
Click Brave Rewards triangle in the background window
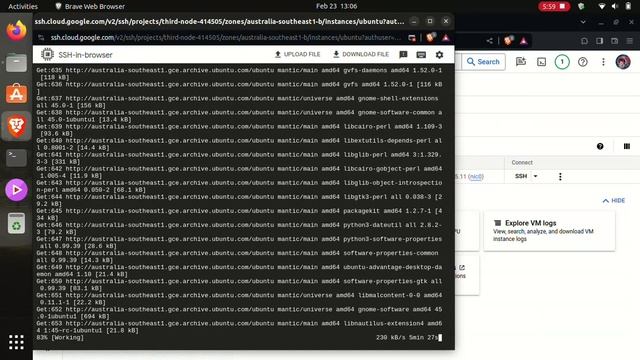(524, 40)
